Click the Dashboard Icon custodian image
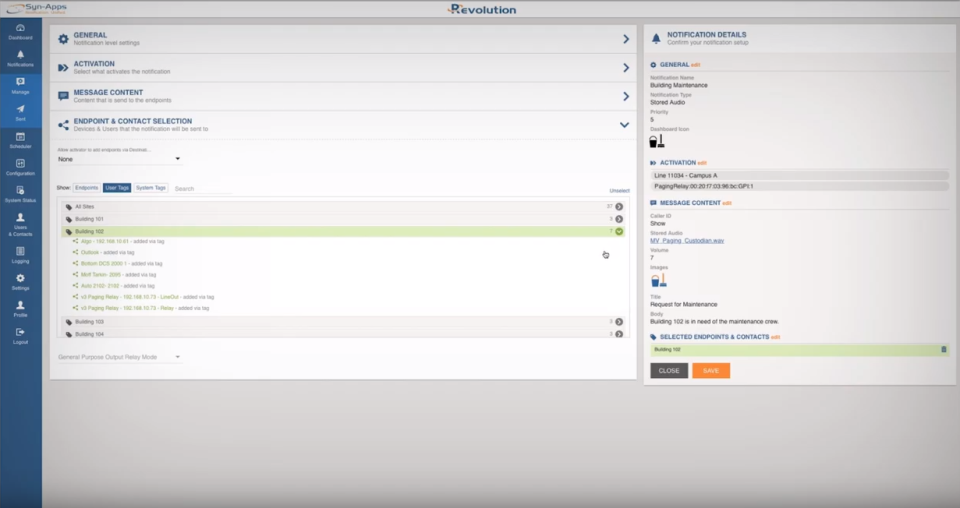The image size is (960, 508). click(656, 141)
